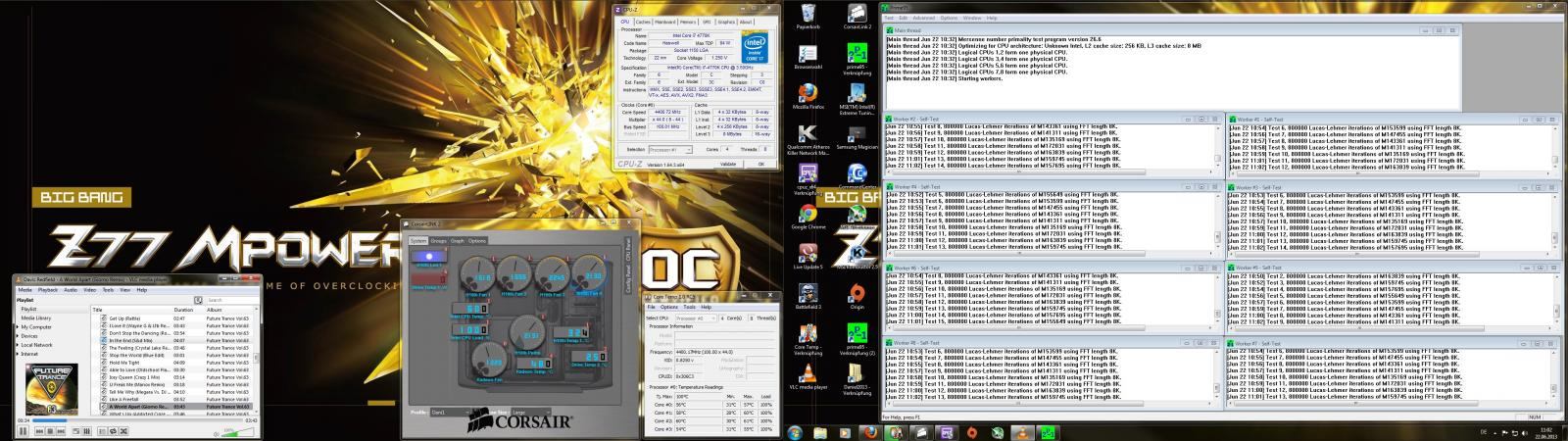1568x441 pixels.
Task: Pause playback in VLC media player
Action: pos(23,431)
